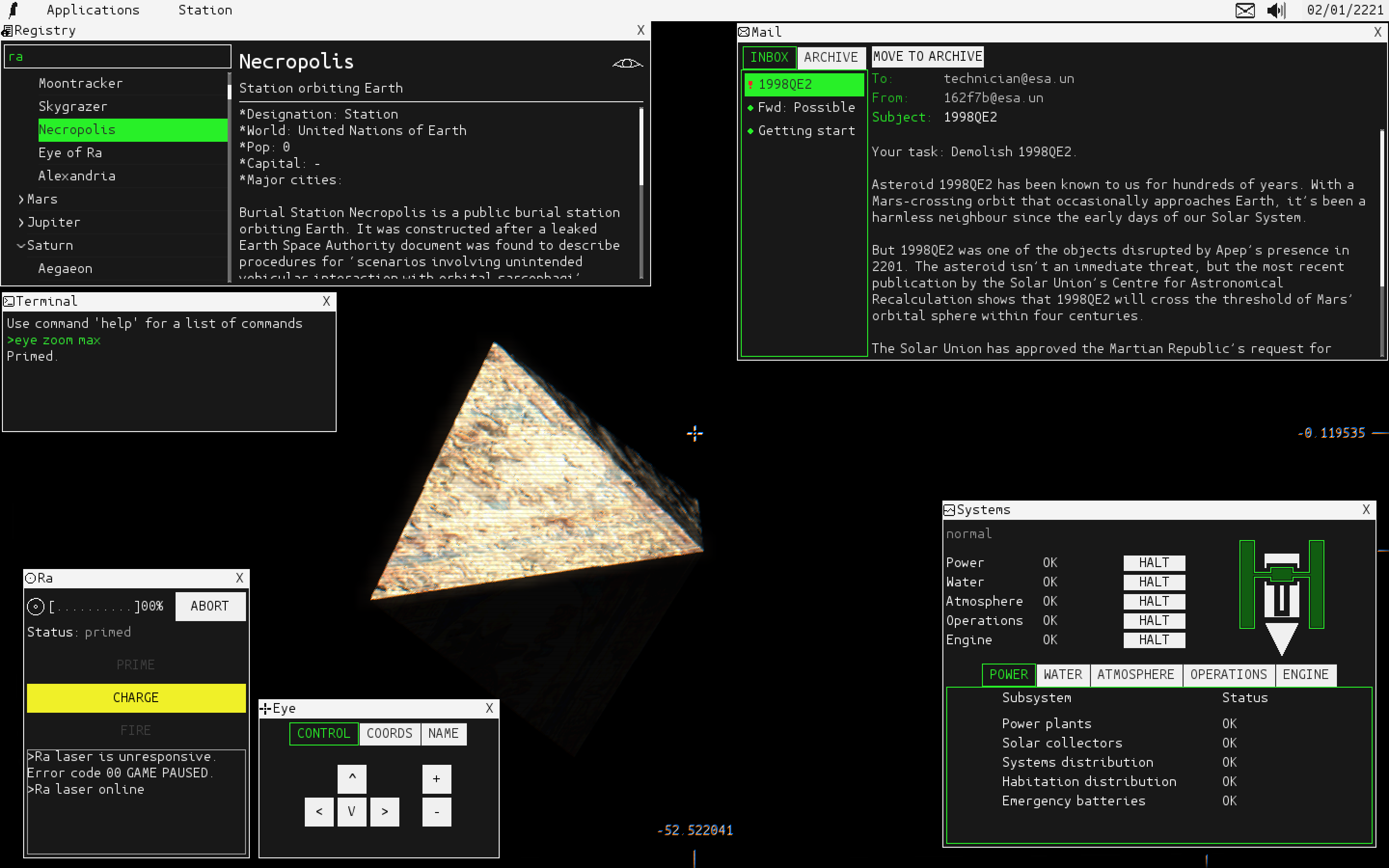The width and height of the screenshot is (1389, 868).
Task: Zoom out with the Eye minus button
Action: pyautogui.click(x=436, y=812)
